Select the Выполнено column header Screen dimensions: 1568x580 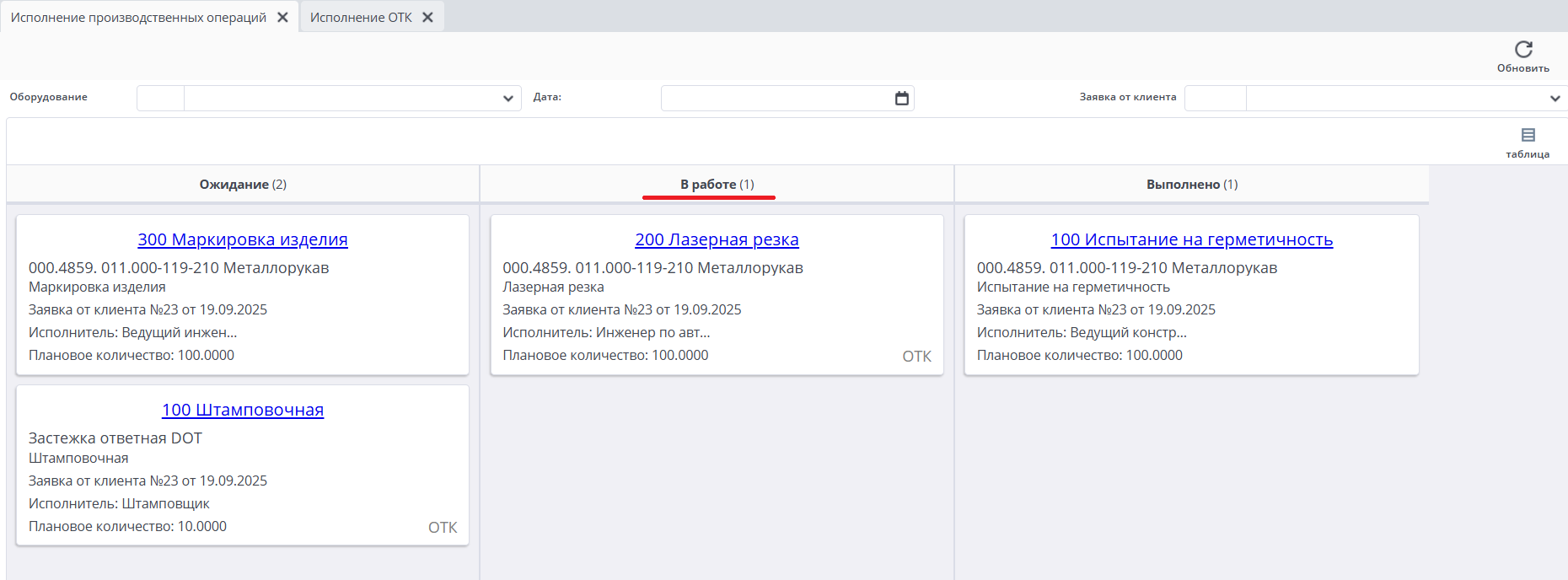point(1191,185)
